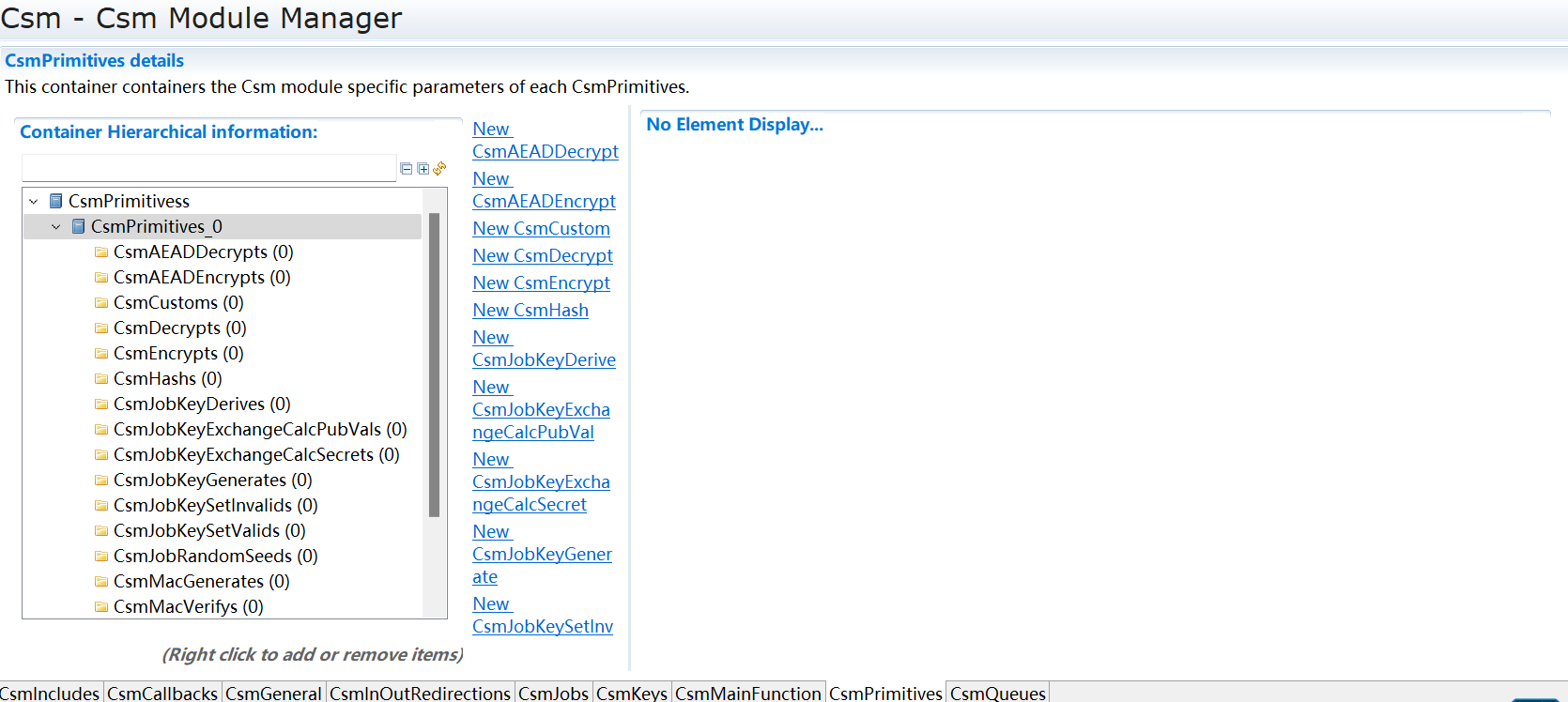Click the tree's vertical scrollbar thumb

pos(434,366)
